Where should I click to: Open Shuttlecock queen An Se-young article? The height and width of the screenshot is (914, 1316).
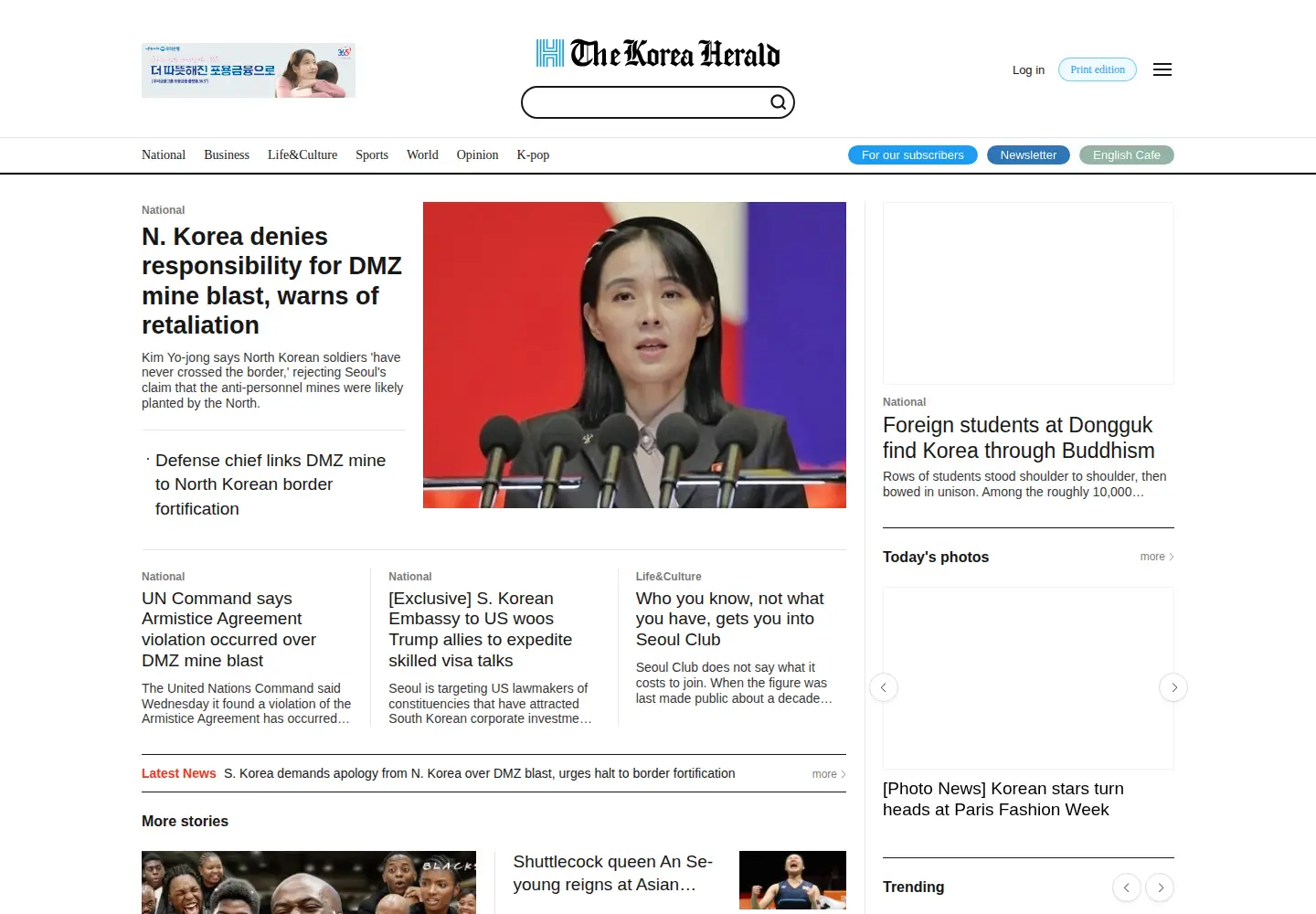click(613, 873)
